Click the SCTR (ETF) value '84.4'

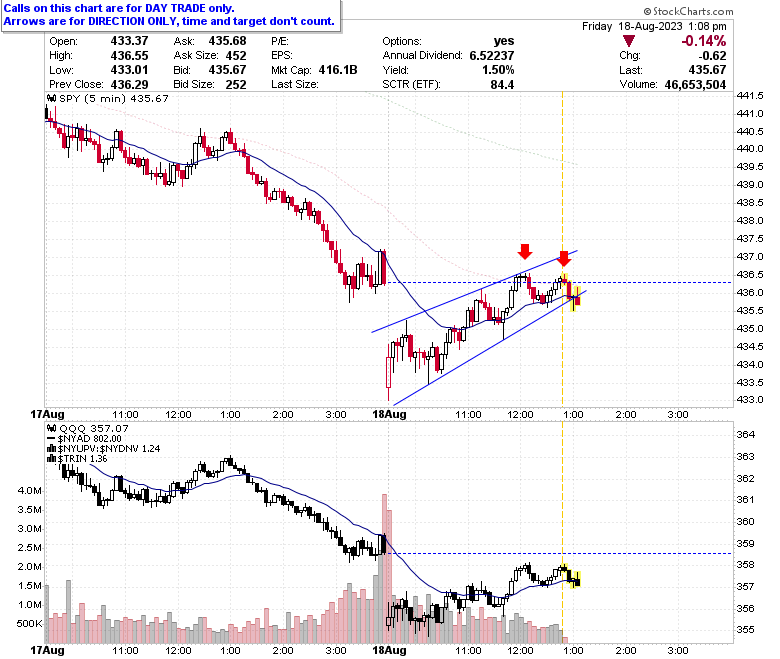(502, 85)
